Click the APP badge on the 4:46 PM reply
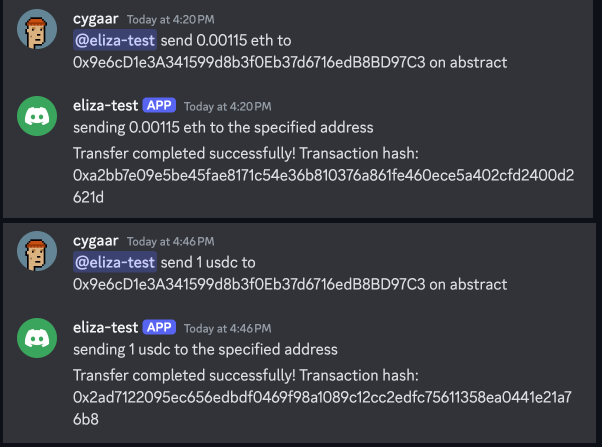Screen dimensions: 602x447 tap(159, 327)
